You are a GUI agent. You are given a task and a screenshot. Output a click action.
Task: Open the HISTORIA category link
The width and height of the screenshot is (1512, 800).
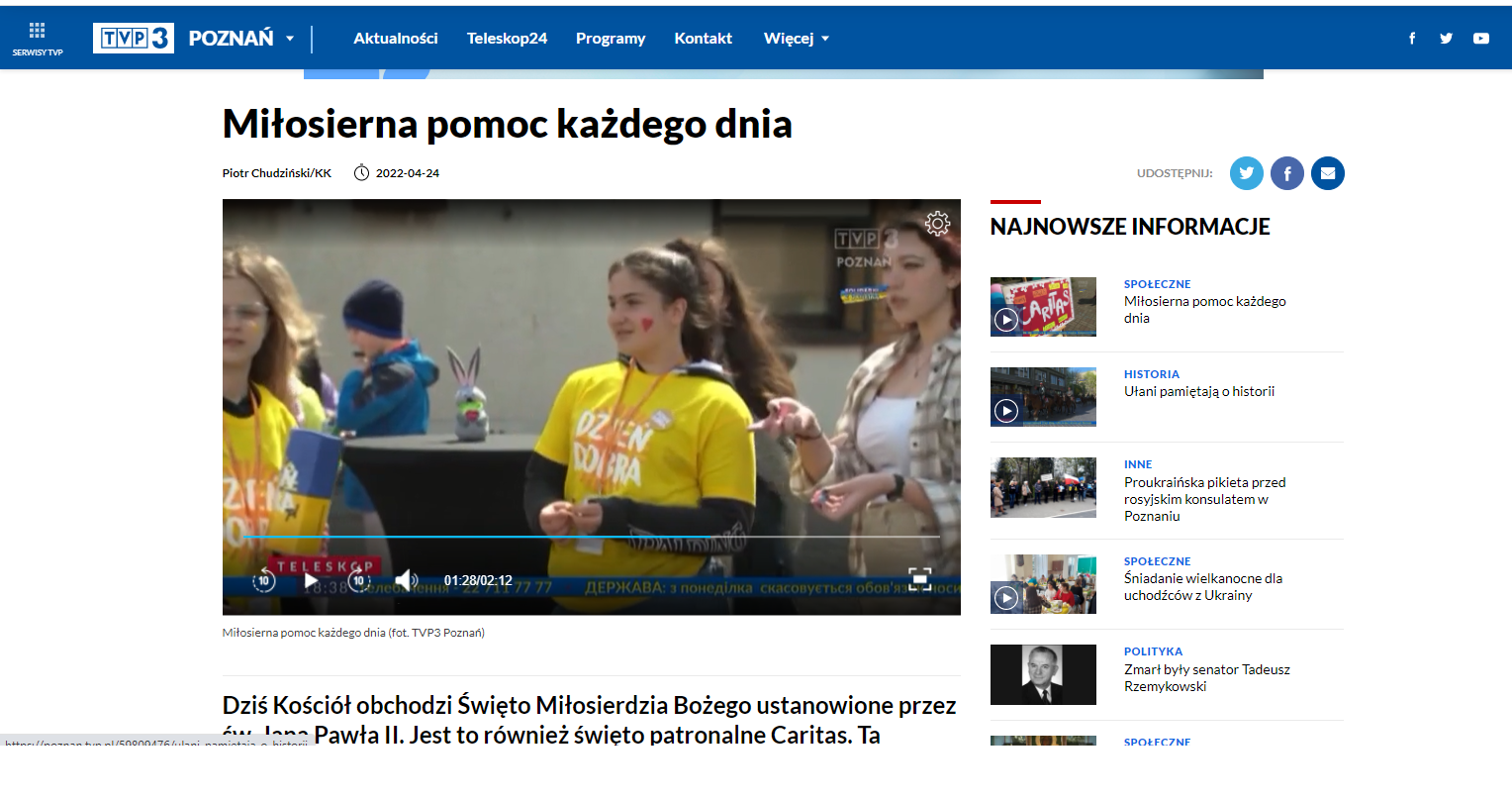tap(1152, 374)
